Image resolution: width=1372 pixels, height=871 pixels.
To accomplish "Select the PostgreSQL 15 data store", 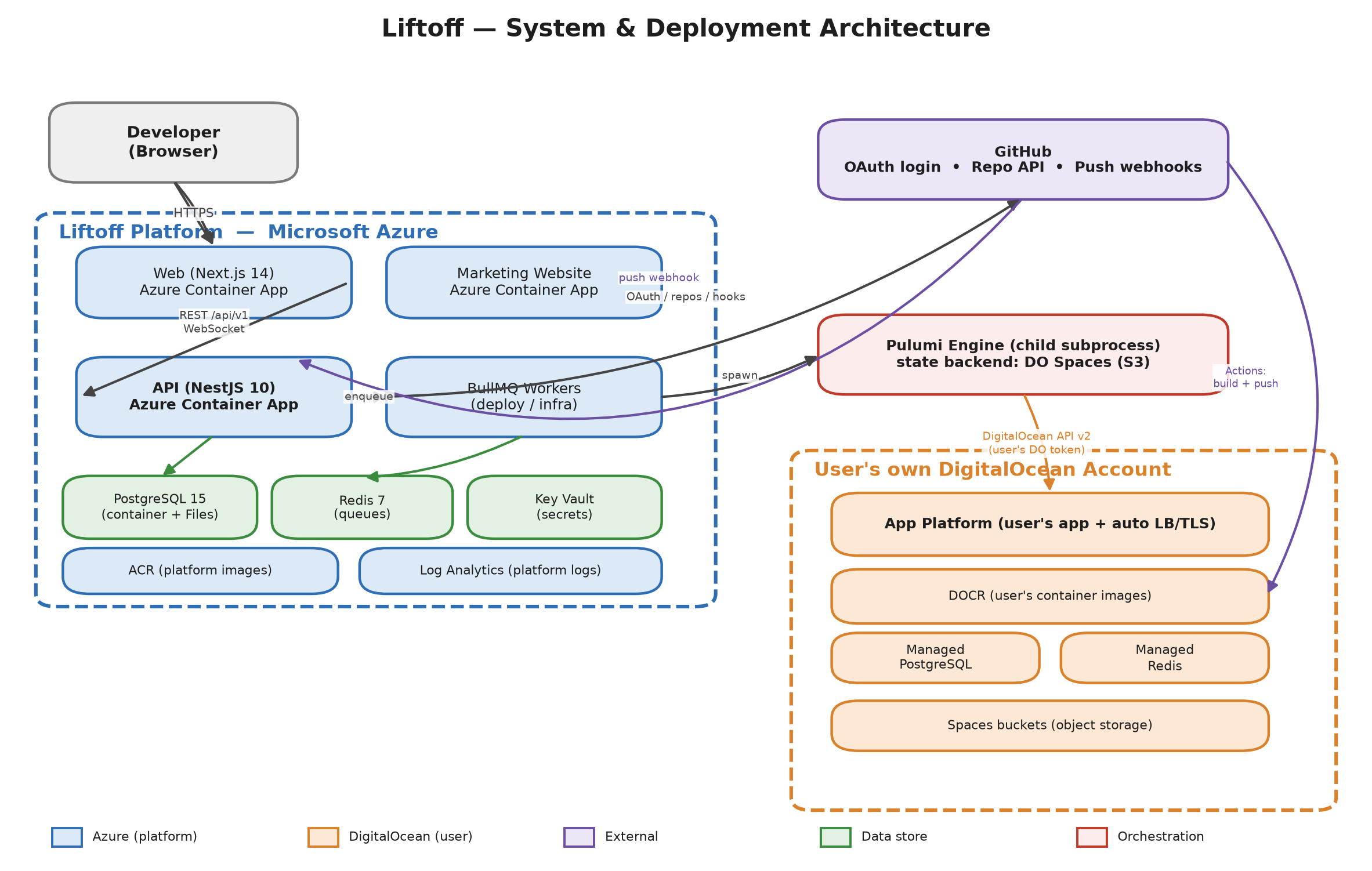I will pos(160,507).
